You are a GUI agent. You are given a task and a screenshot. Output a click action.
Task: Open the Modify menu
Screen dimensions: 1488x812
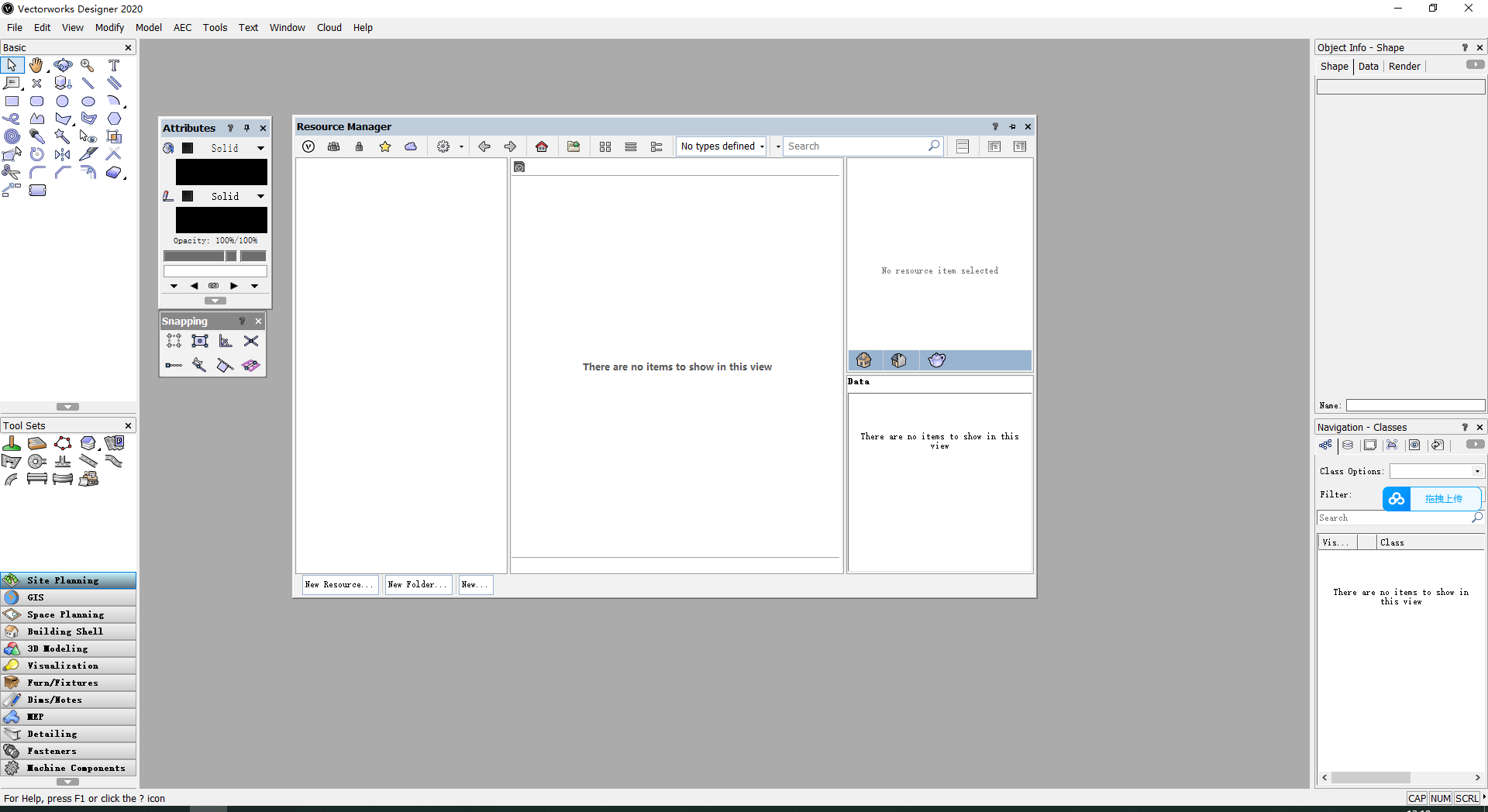(109, 27)
